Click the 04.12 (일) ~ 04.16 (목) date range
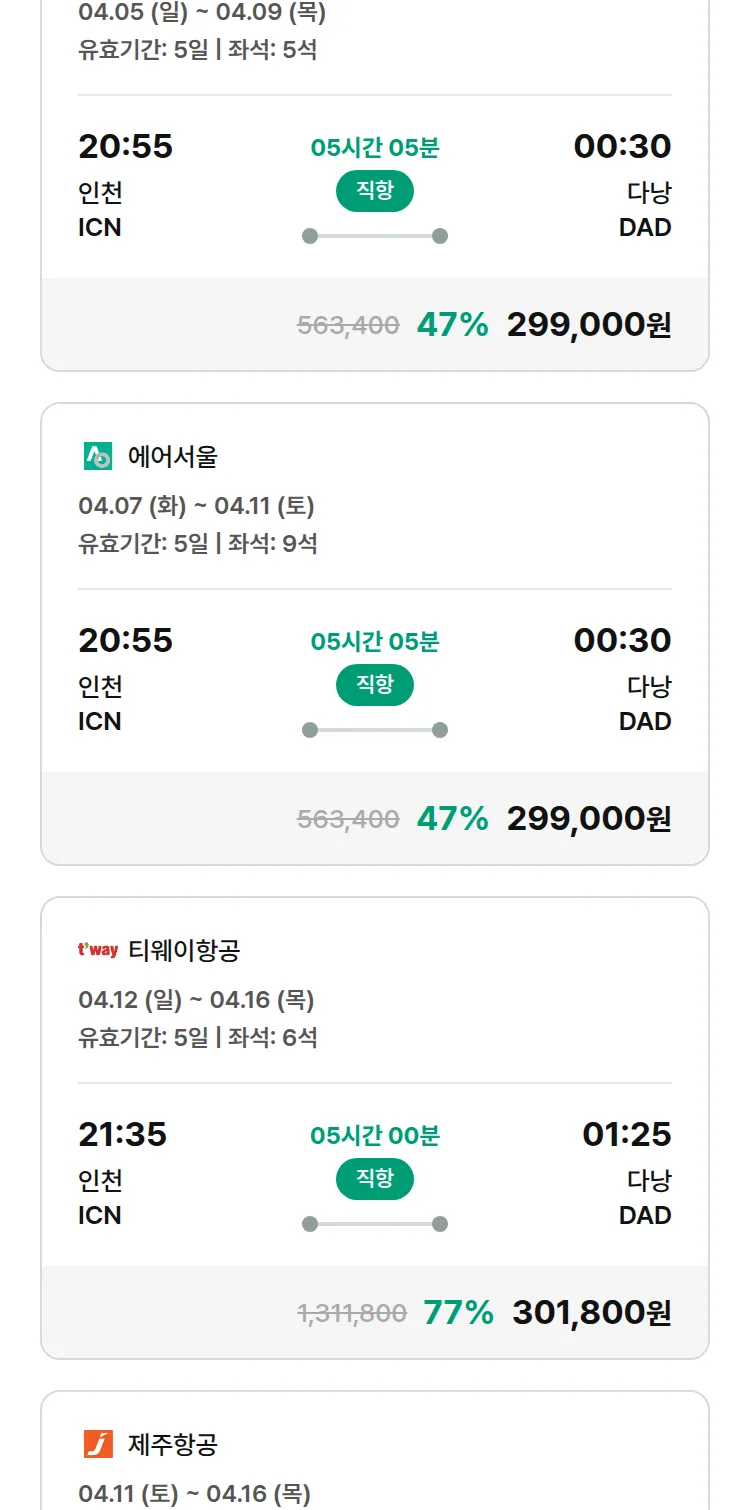 click(196, 1000)
